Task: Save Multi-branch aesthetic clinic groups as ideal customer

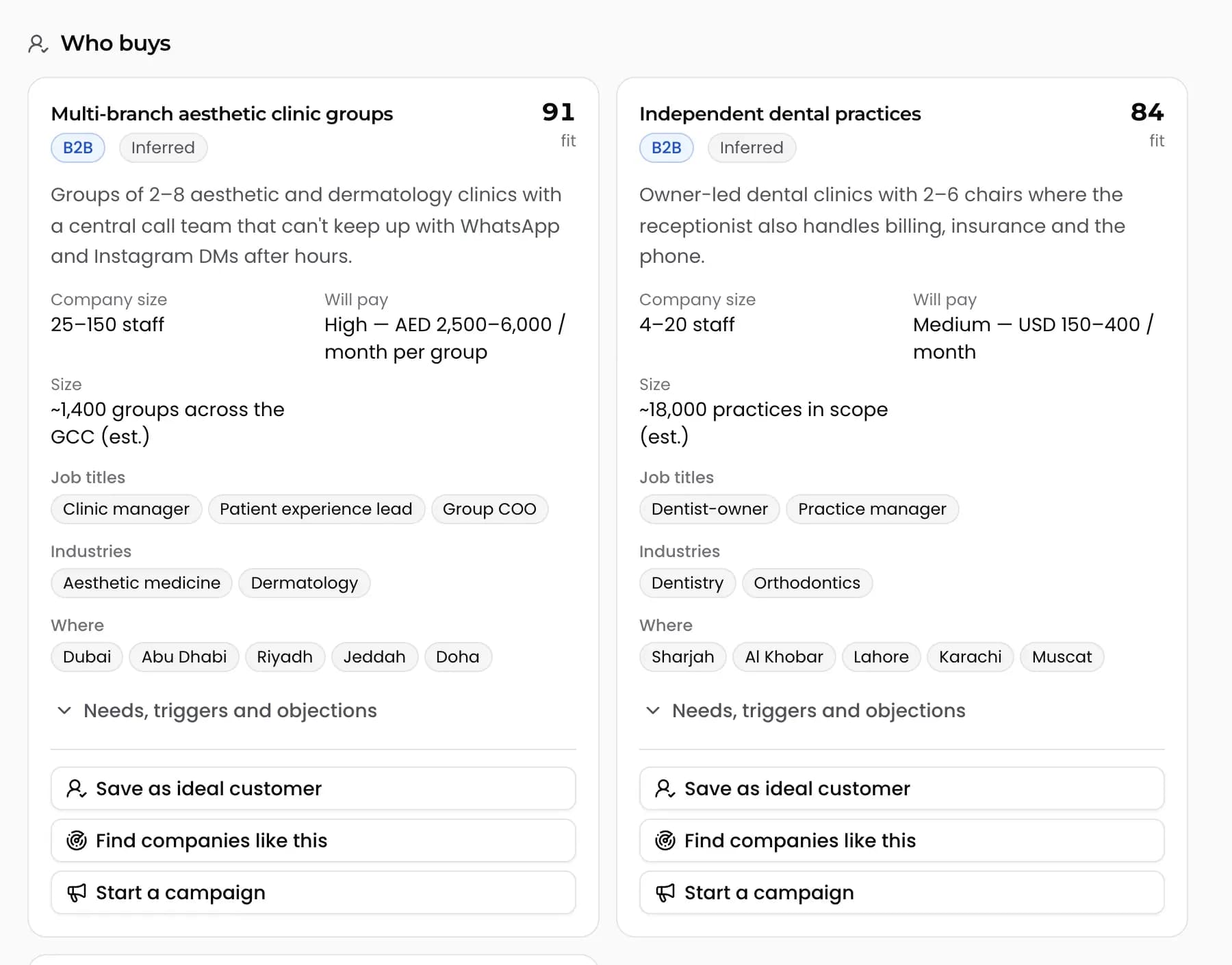Action: 313,788
